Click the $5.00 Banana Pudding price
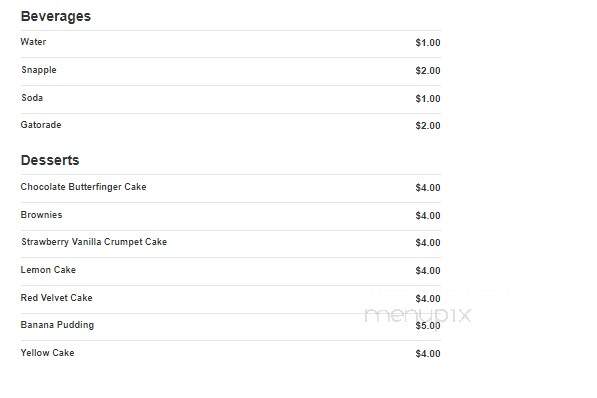The image size is (597, 398). [428, 326]
